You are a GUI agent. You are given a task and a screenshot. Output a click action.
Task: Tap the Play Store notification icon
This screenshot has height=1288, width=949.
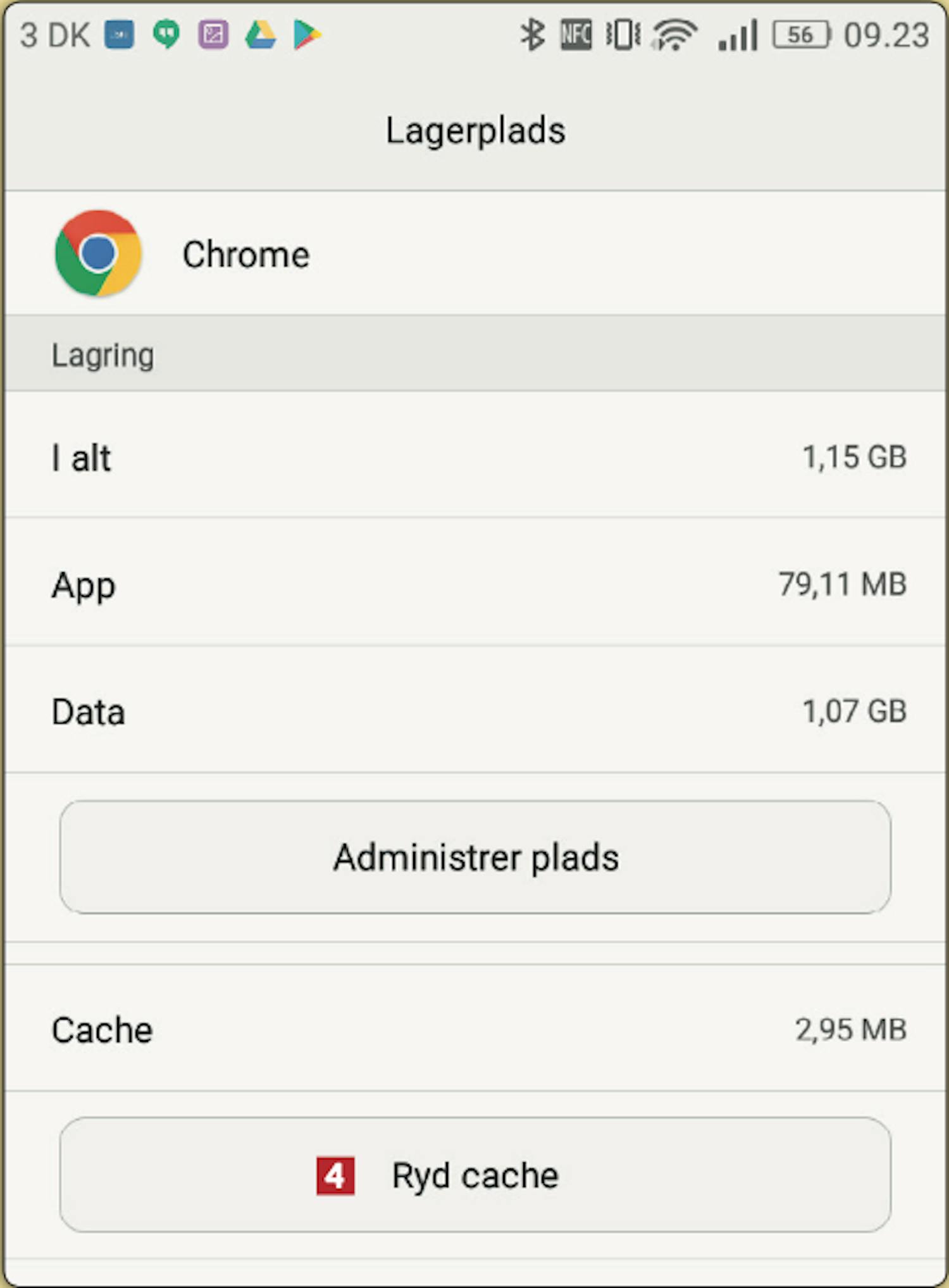(x=307, y=35)
